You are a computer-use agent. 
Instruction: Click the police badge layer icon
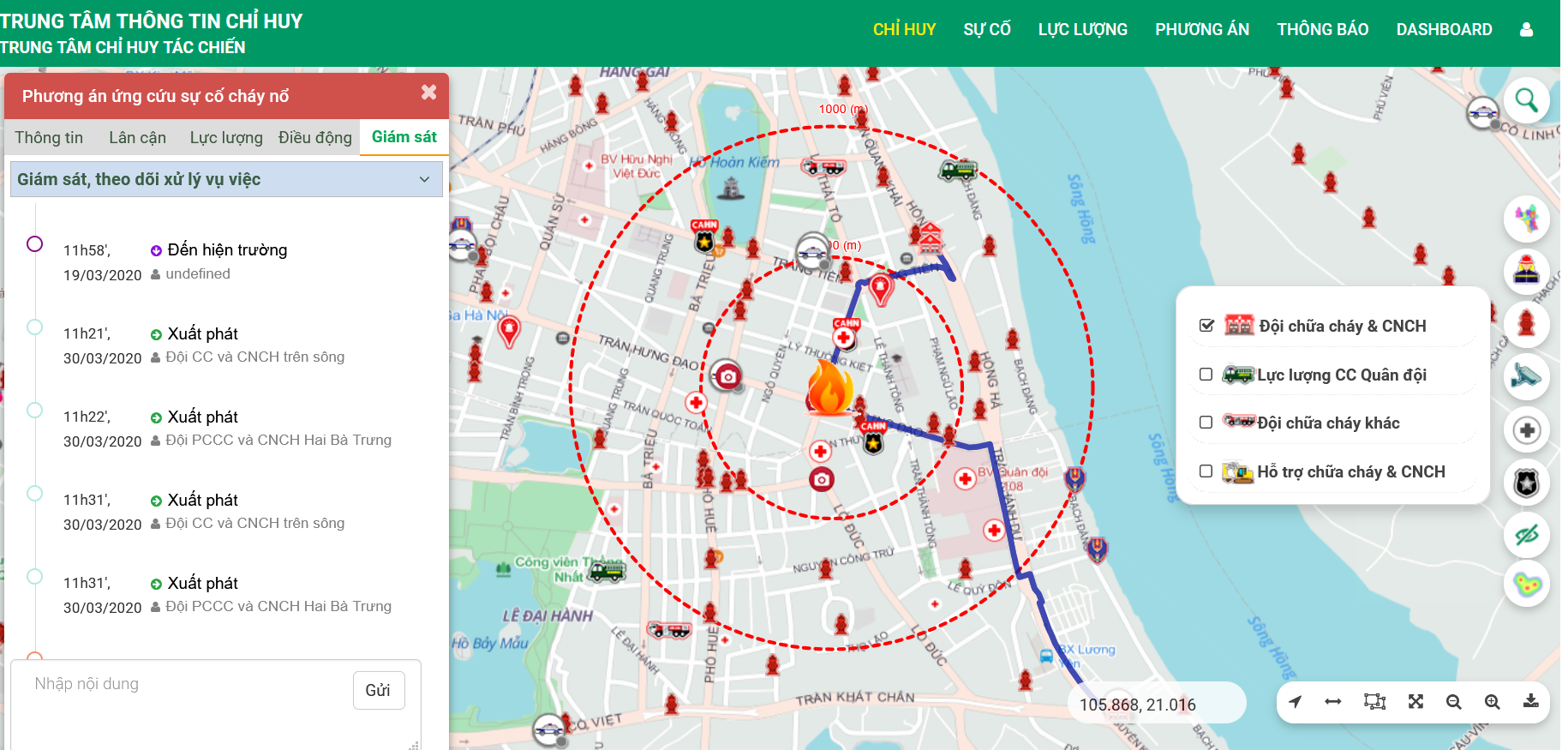click(x=1526, y=483)
